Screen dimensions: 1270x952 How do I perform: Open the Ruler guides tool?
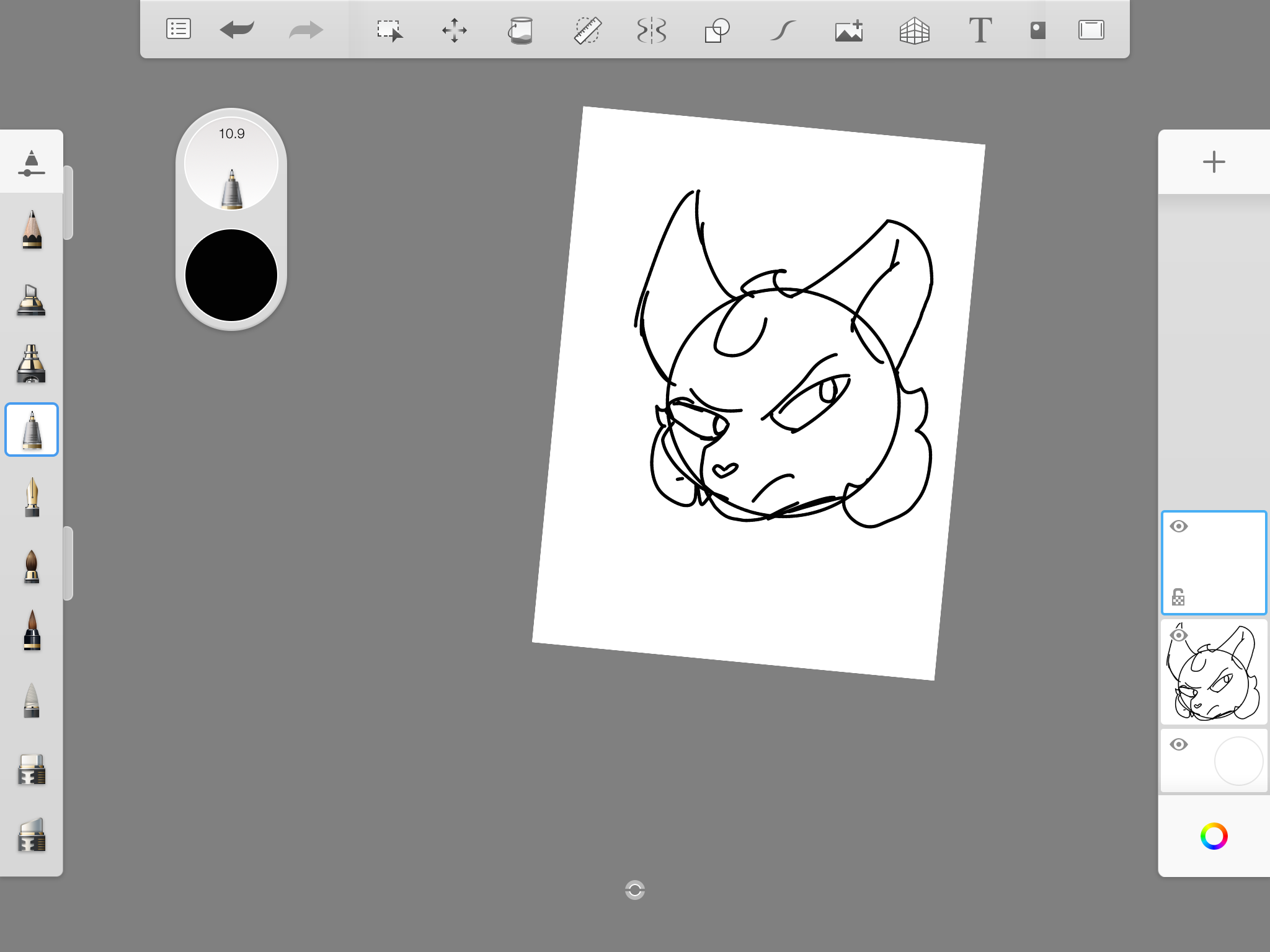587,30
